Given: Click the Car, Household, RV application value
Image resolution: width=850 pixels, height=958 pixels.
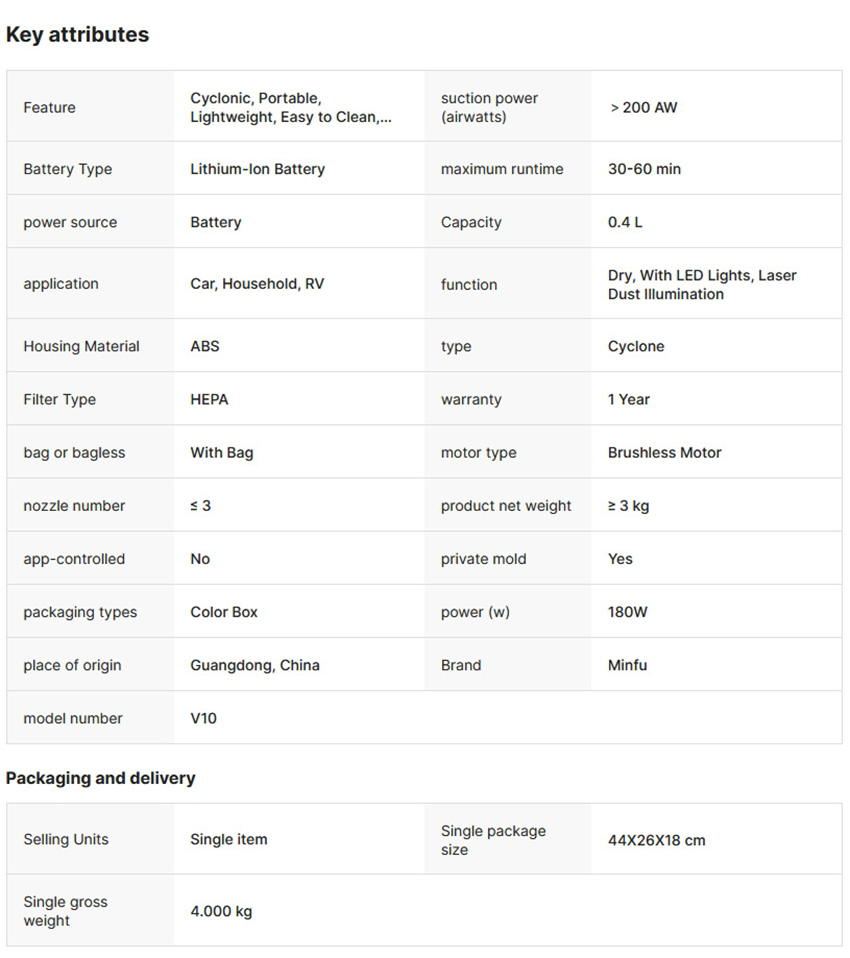Looking at the screenshot, I should tap(257, 284).
